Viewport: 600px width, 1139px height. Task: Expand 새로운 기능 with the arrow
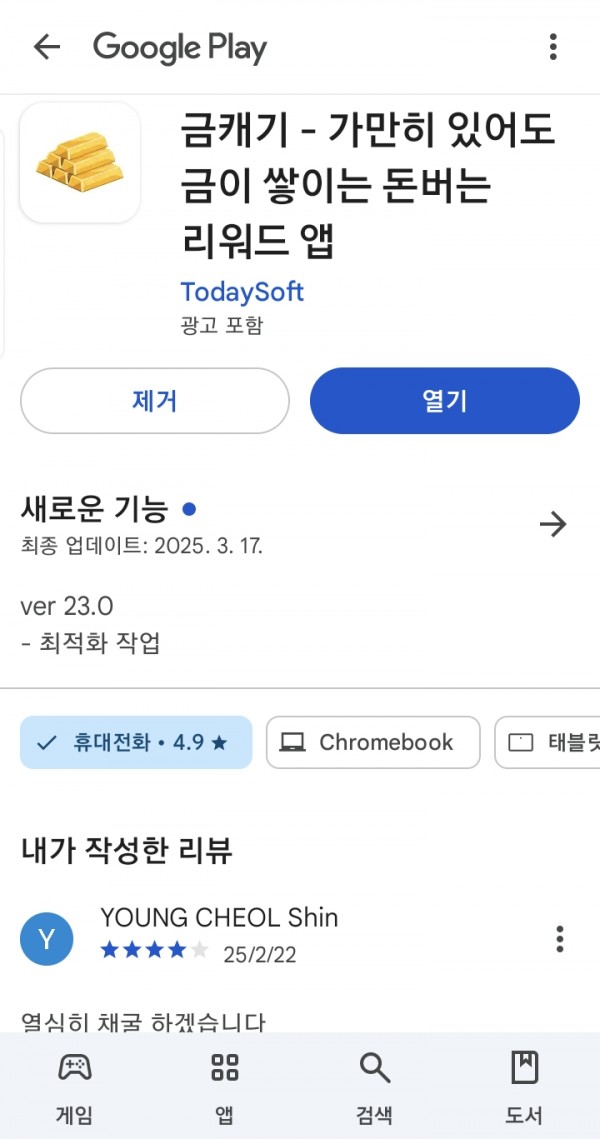tap(553, 524)
